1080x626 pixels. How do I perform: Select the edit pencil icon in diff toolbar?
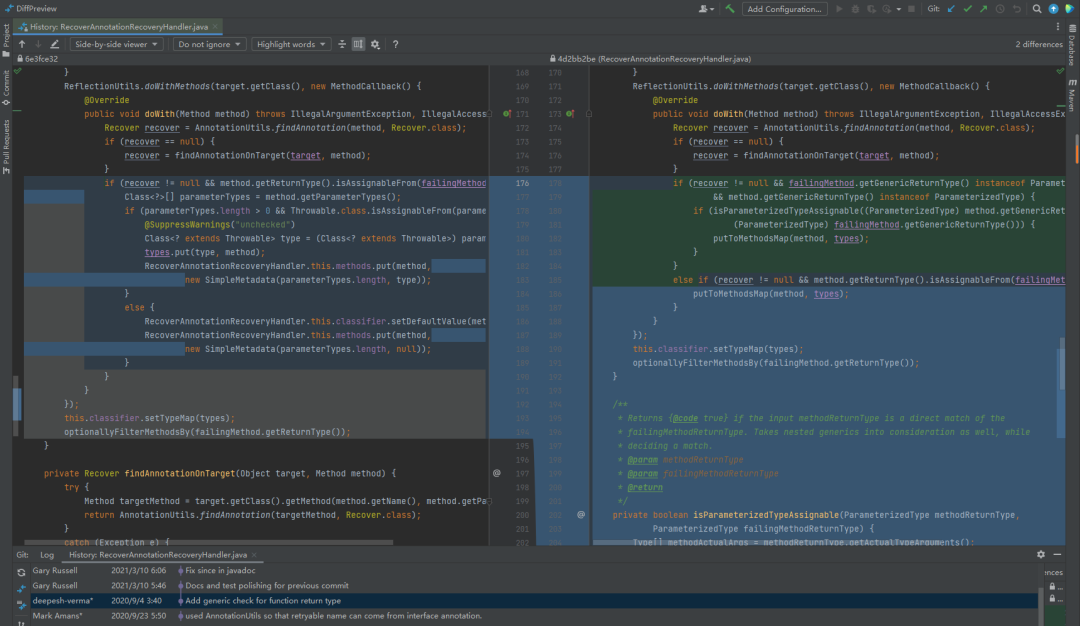click(x=55, y=45)
